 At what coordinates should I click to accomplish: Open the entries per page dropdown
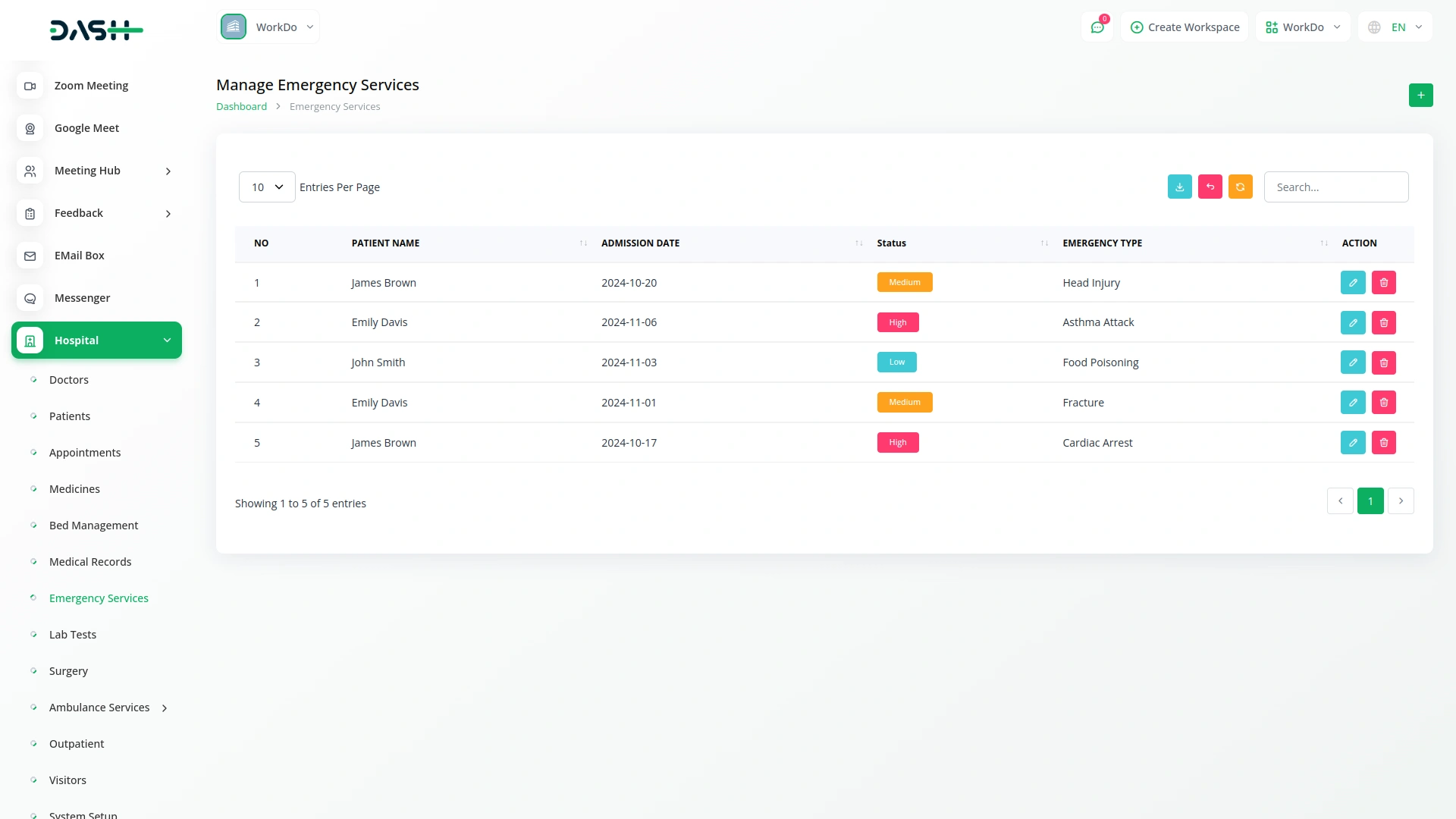point(267,187)
